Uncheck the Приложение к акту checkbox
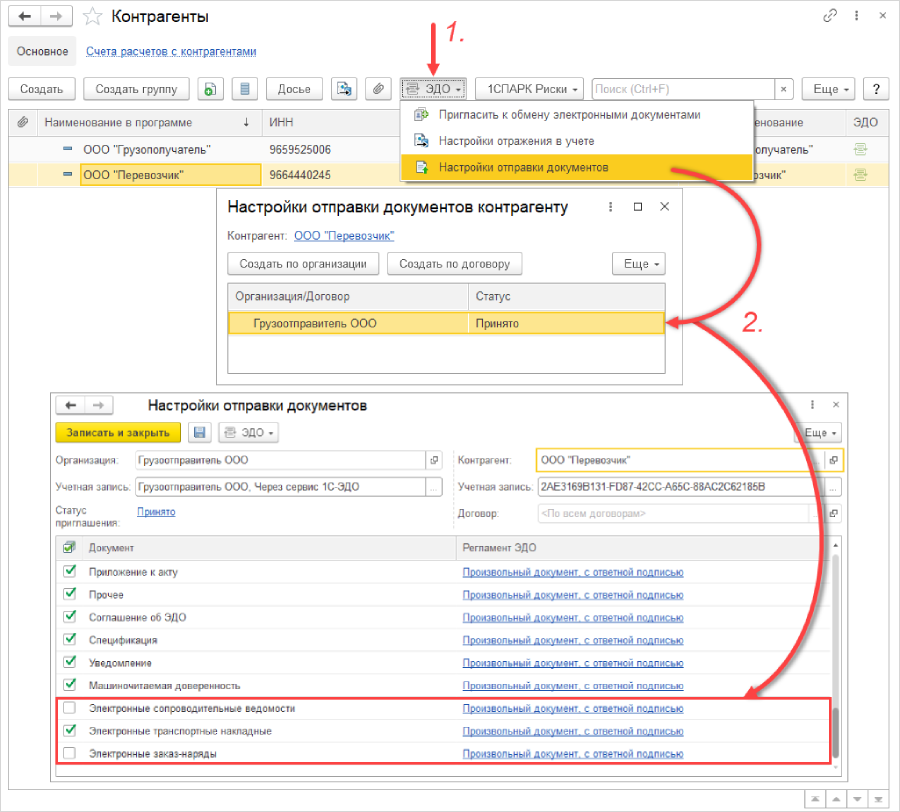 [70, 571]
